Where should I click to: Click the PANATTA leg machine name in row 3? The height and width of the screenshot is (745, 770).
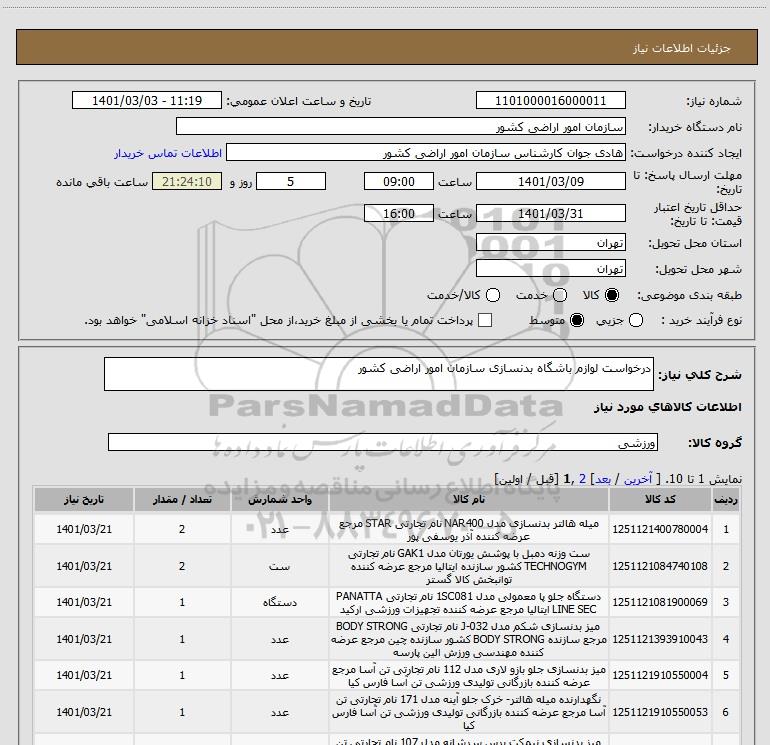[x=468, y=603]
